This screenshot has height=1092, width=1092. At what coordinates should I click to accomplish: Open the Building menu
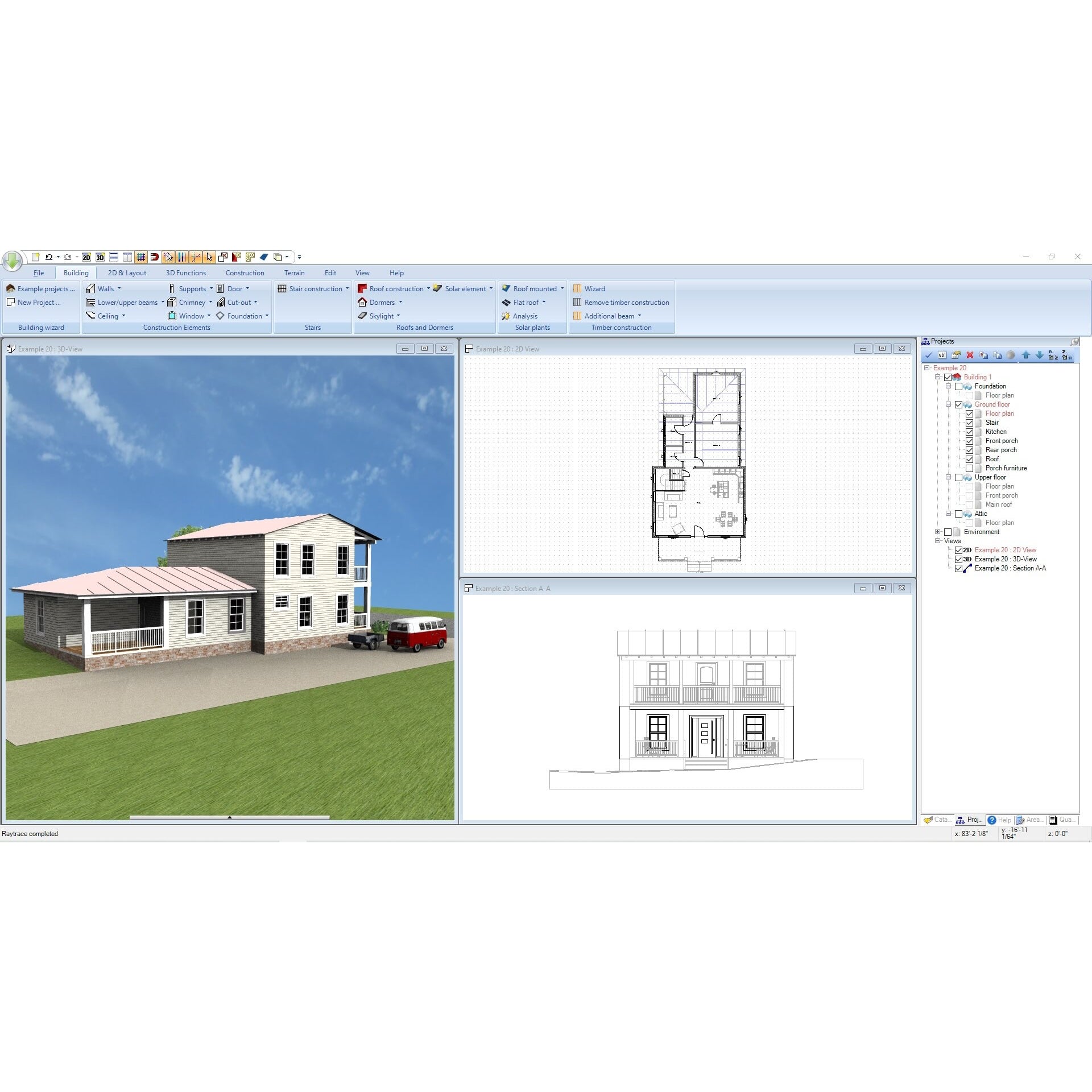click(x=75, y=272)
